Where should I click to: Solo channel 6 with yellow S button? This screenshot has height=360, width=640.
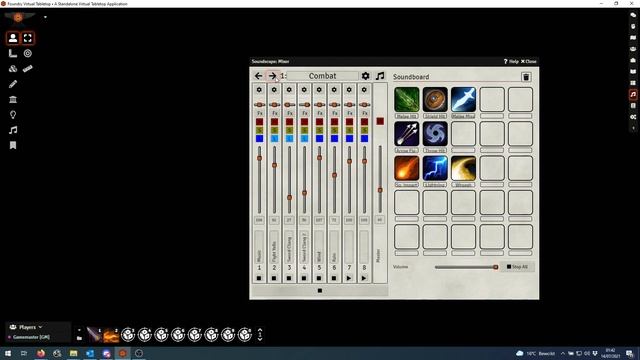coord(334,130)
